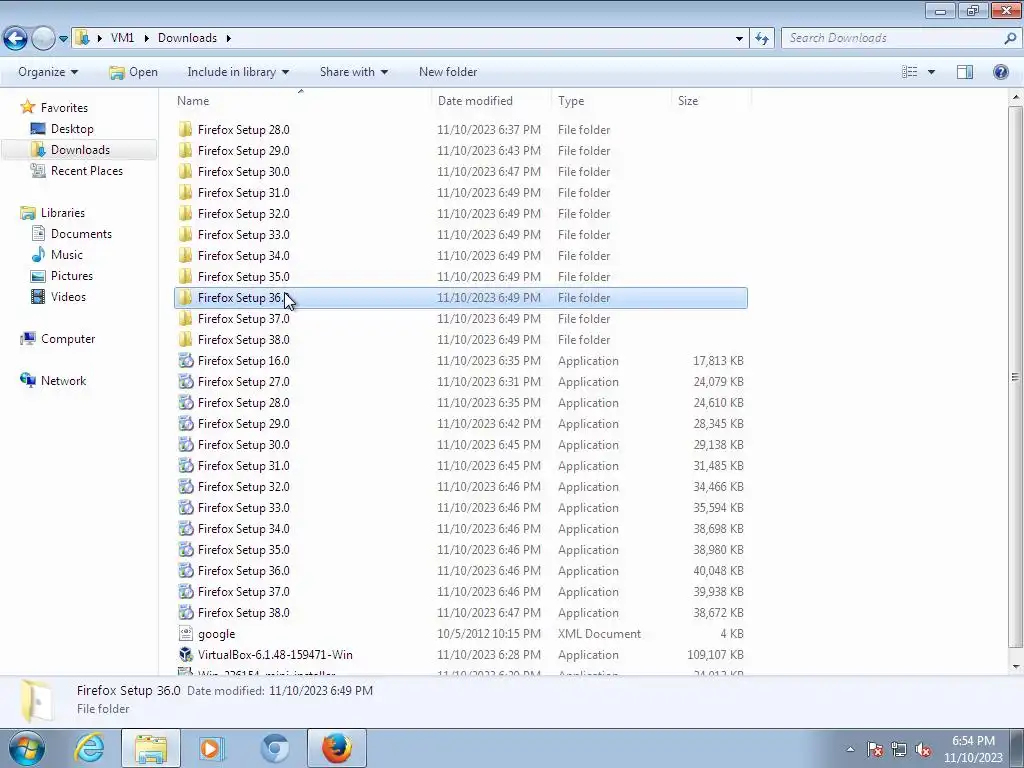Launch Internet Explorer from taskbar
Viewport: 1024px width, 768px height.
click(x=89, y=748)
